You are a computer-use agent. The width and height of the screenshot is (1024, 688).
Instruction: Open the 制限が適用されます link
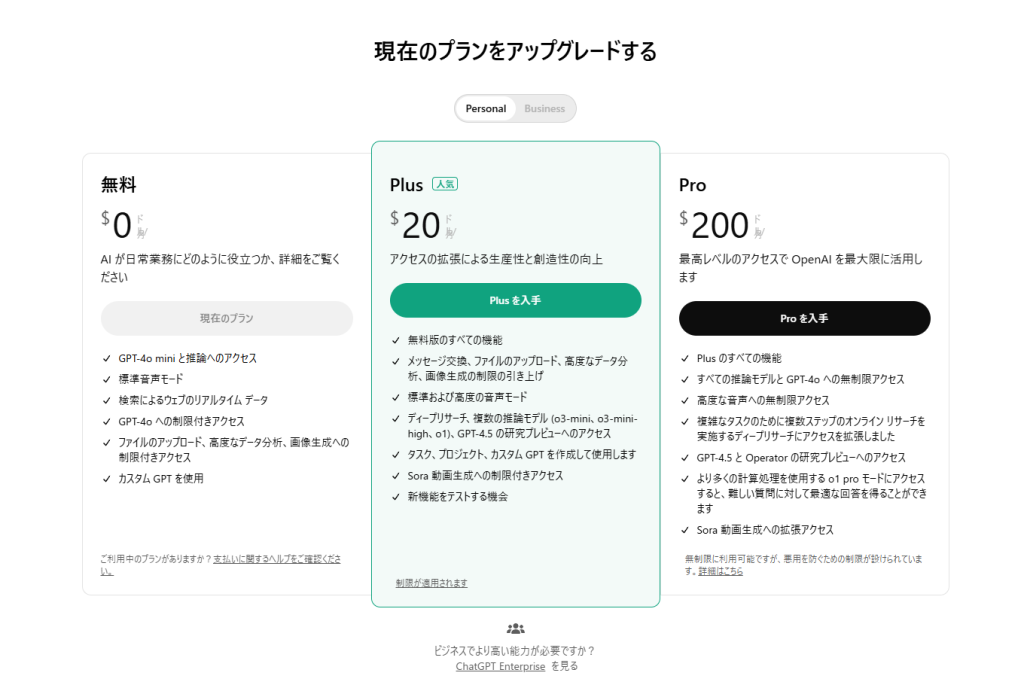click(x=432, y=583)
